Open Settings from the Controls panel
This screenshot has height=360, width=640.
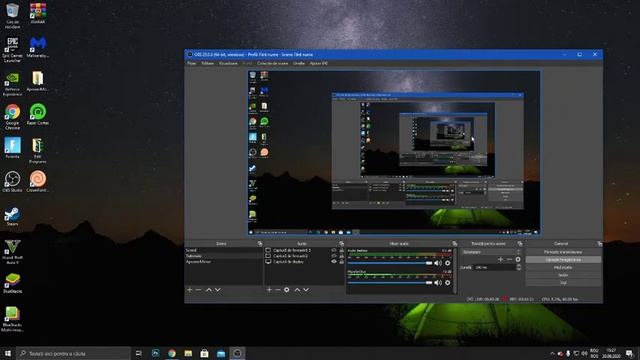coord(563,275)
